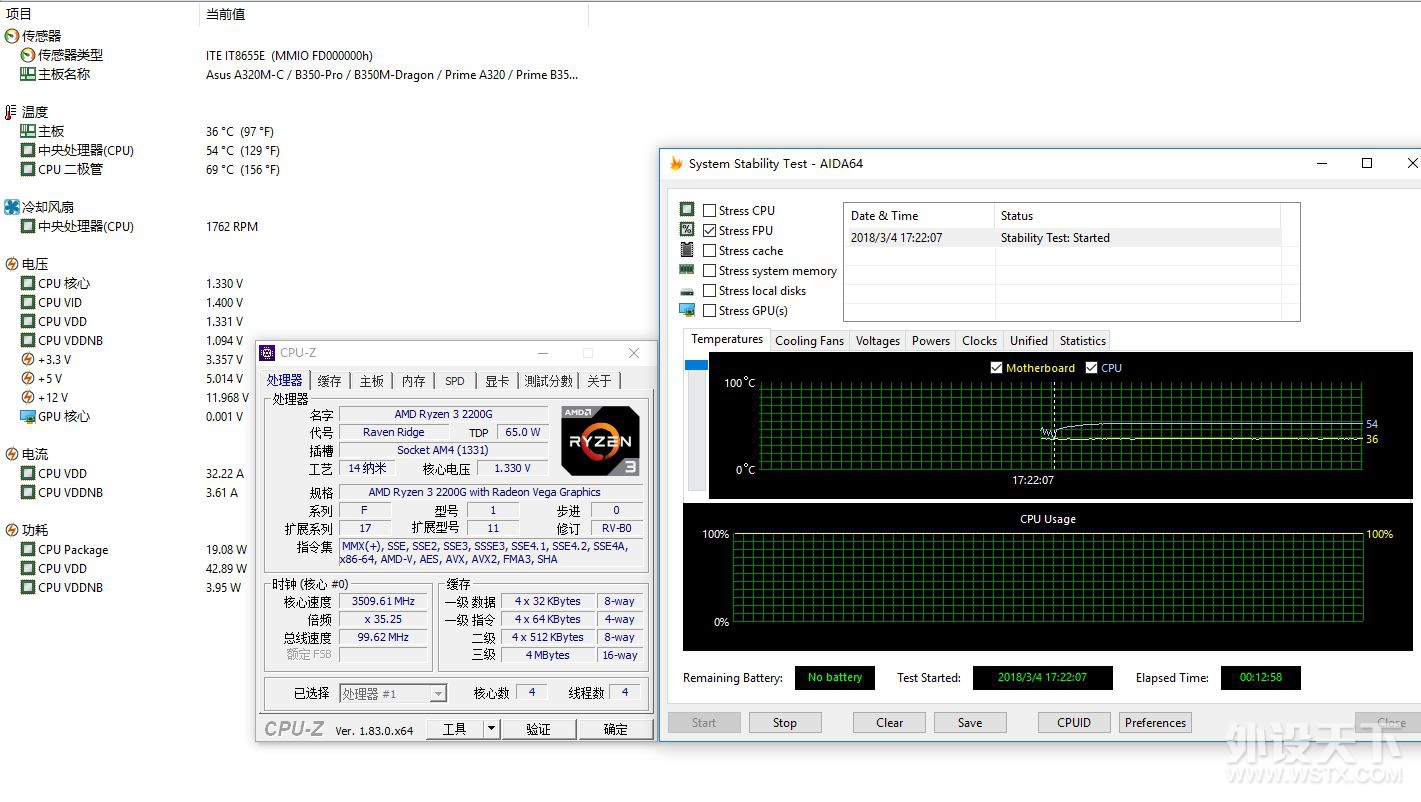The width and height of the screenshot is (1421, 802).
Task: Click the AIDA64 flame icon in title bar
Action: (x=676, y=163)
